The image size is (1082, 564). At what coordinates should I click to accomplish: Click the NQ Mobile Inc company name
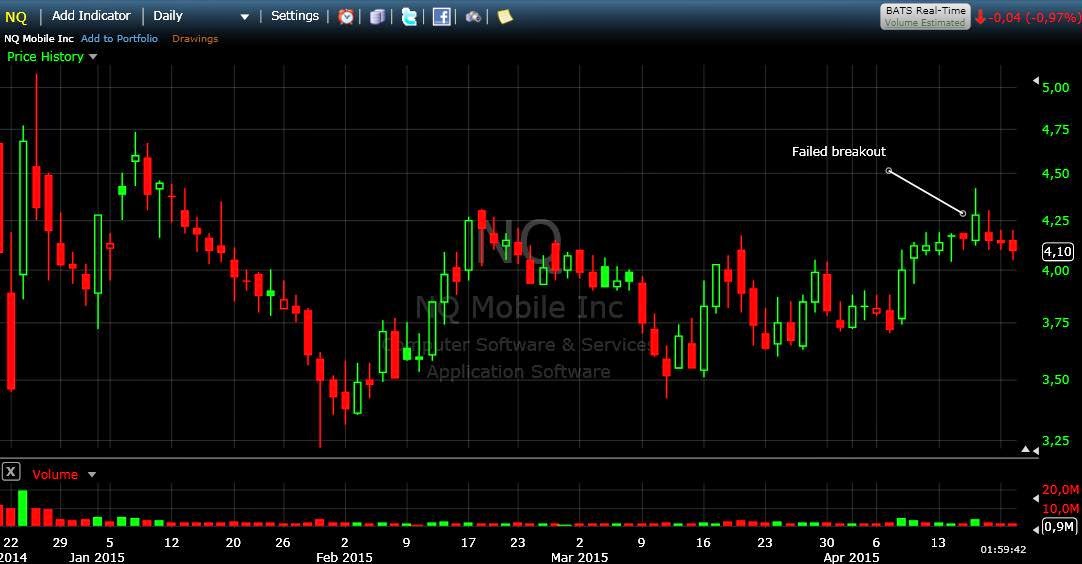(39, 39)
